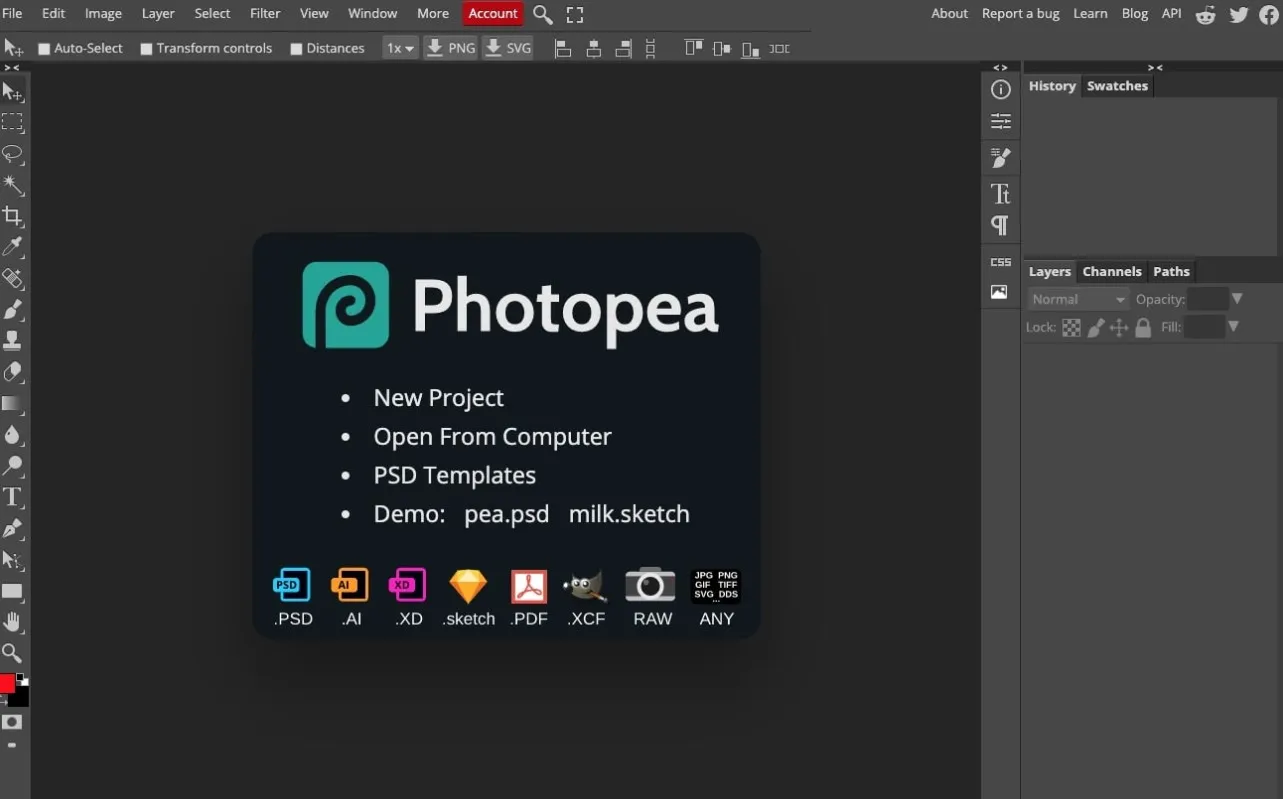This screenshot has width=1283, height=799.
Task: Select the Brush tool
Action: (x=12, y=310)
